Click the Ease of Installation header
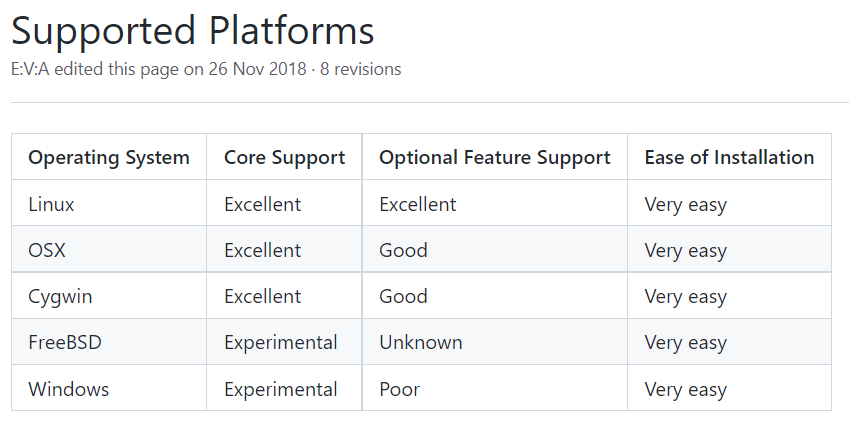This screenshot has height=427, width=849. coord(729,157)
